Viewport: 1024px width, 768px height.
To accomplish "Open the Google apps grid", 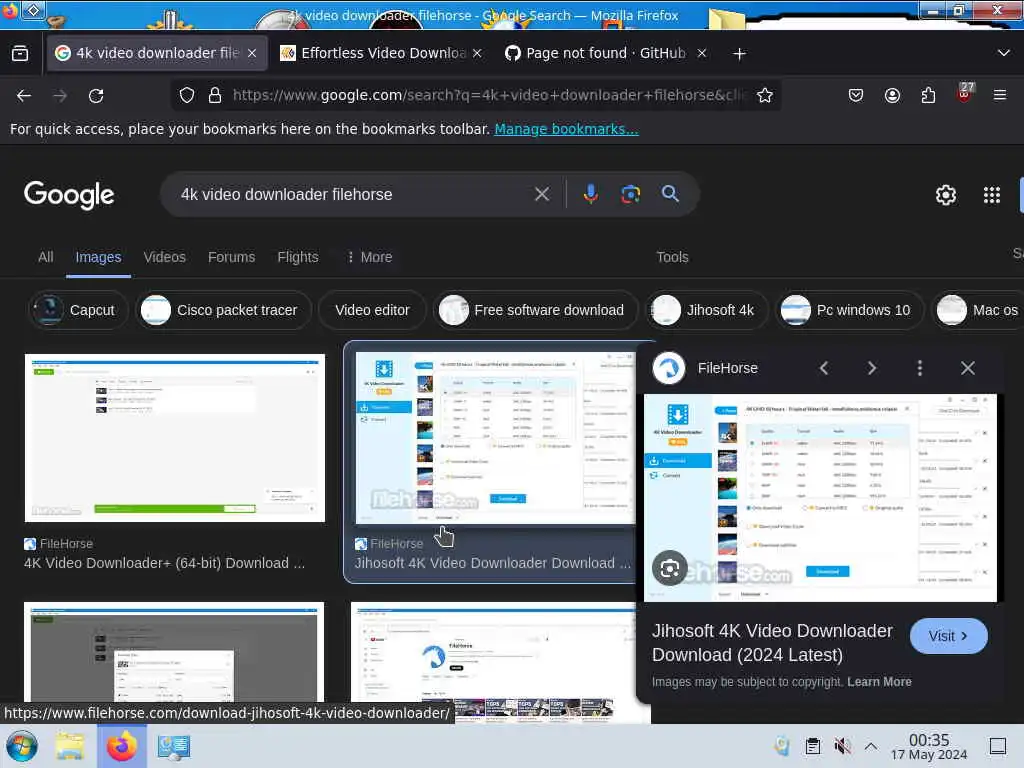I will [x=991, y=195].
